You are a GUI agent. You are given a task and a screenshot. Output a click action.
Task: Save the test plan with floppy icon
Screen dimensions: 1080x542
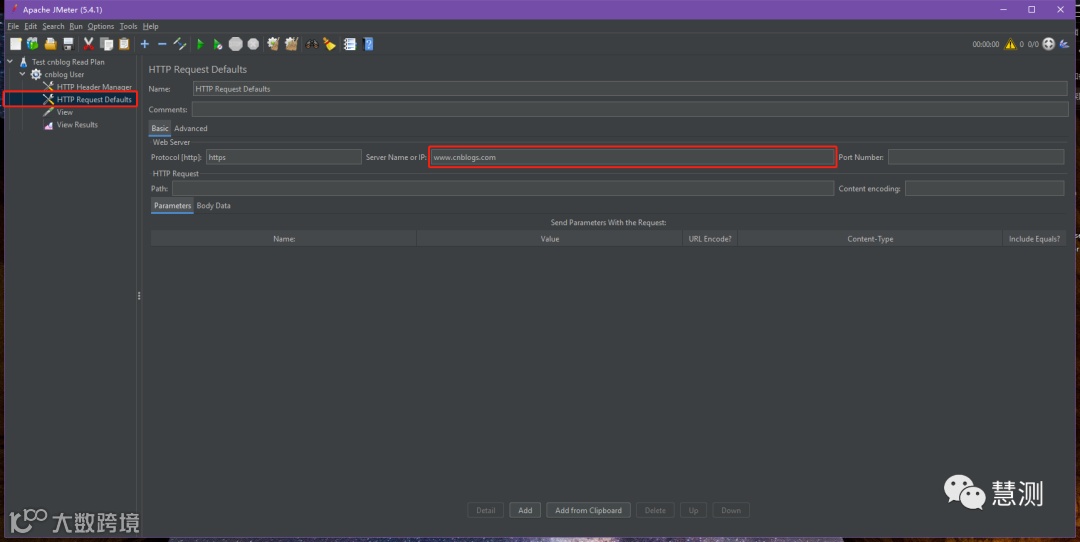pyautogui.click(x=68, y=44)
